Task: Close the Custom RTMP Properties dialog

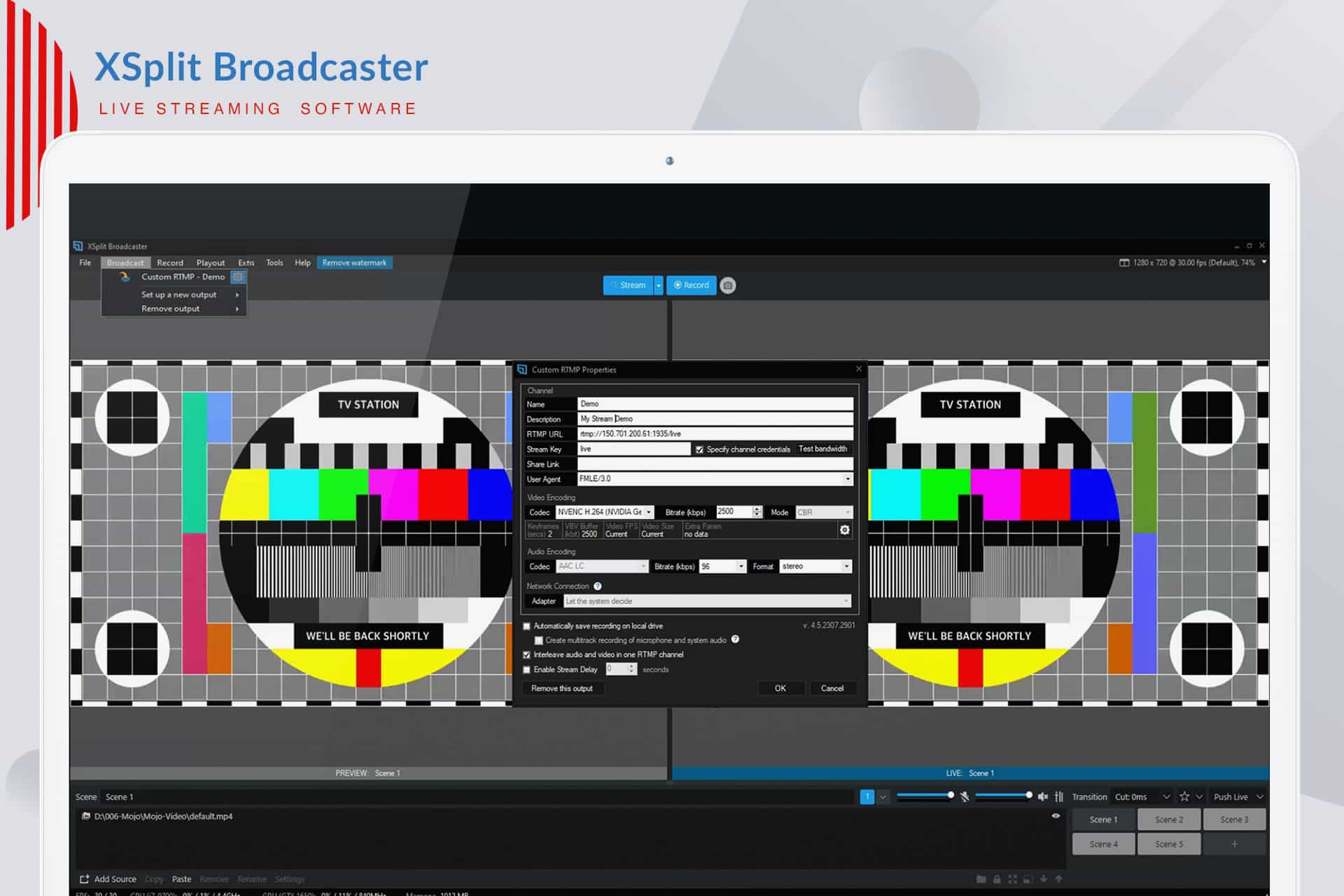Action: tap(859, 369)
